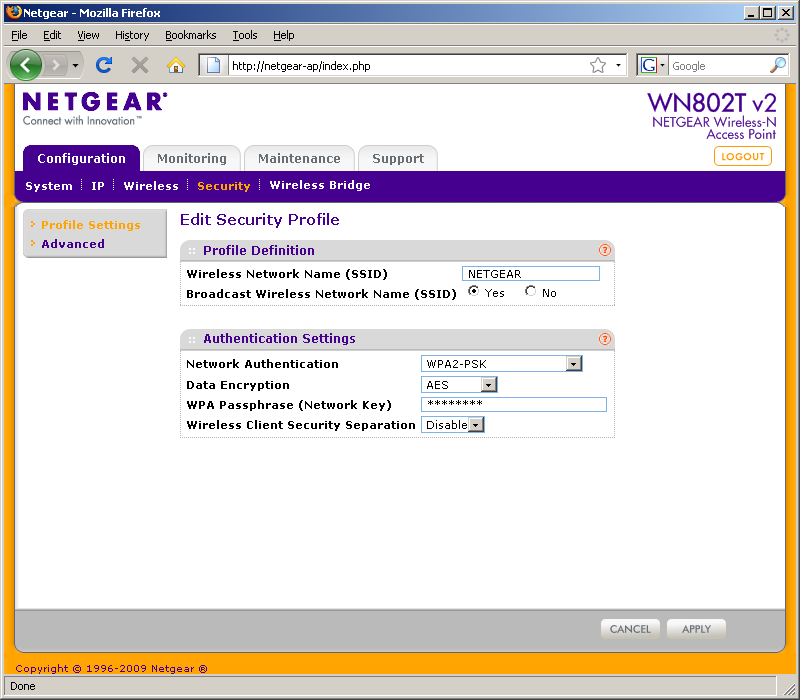Open the address bar history dropdown

coord(618,65)
